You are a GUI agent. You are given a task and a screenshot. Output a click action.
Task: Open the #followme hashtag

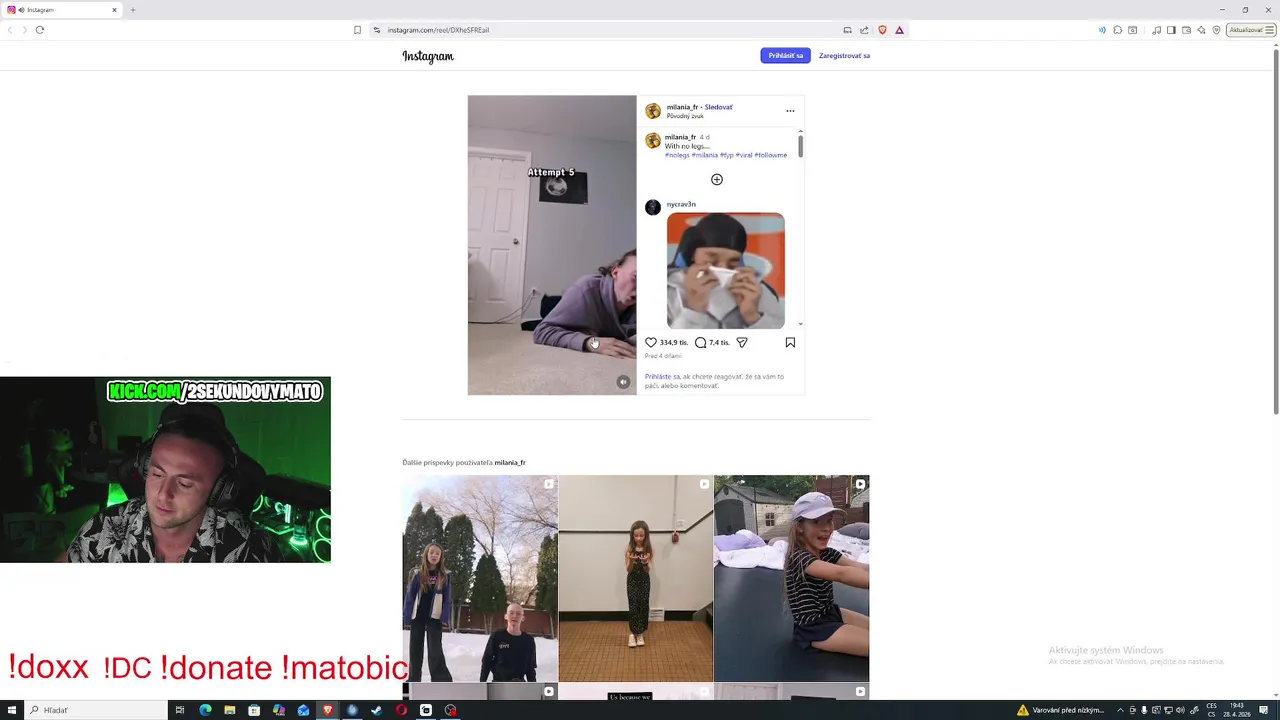click(771, 155)
